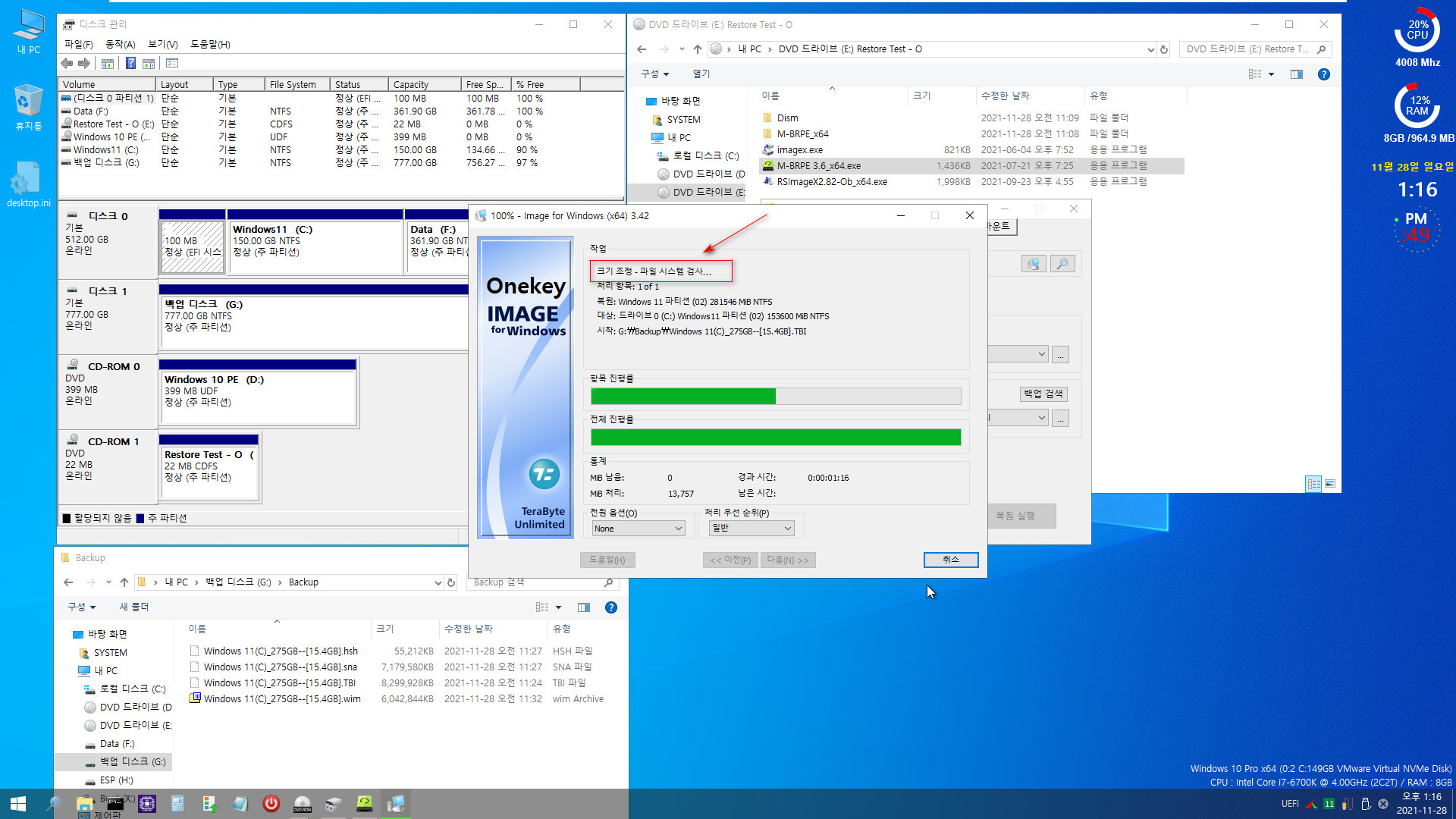
Task: Select Windows 11(C)_275GB--[15.4GB].TBI file
Action: pos(279,683)
